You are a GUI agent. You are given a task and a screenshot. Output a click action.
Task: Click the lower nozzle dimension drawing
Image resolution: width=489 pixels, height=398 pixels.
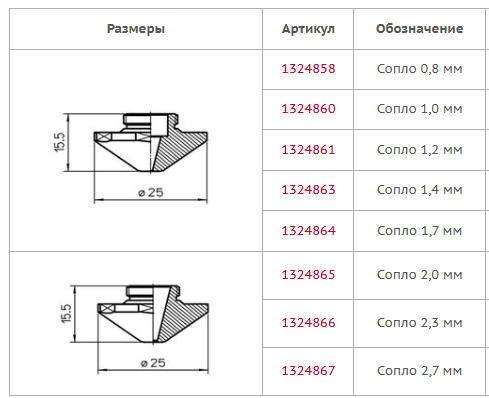click(134, 329)
